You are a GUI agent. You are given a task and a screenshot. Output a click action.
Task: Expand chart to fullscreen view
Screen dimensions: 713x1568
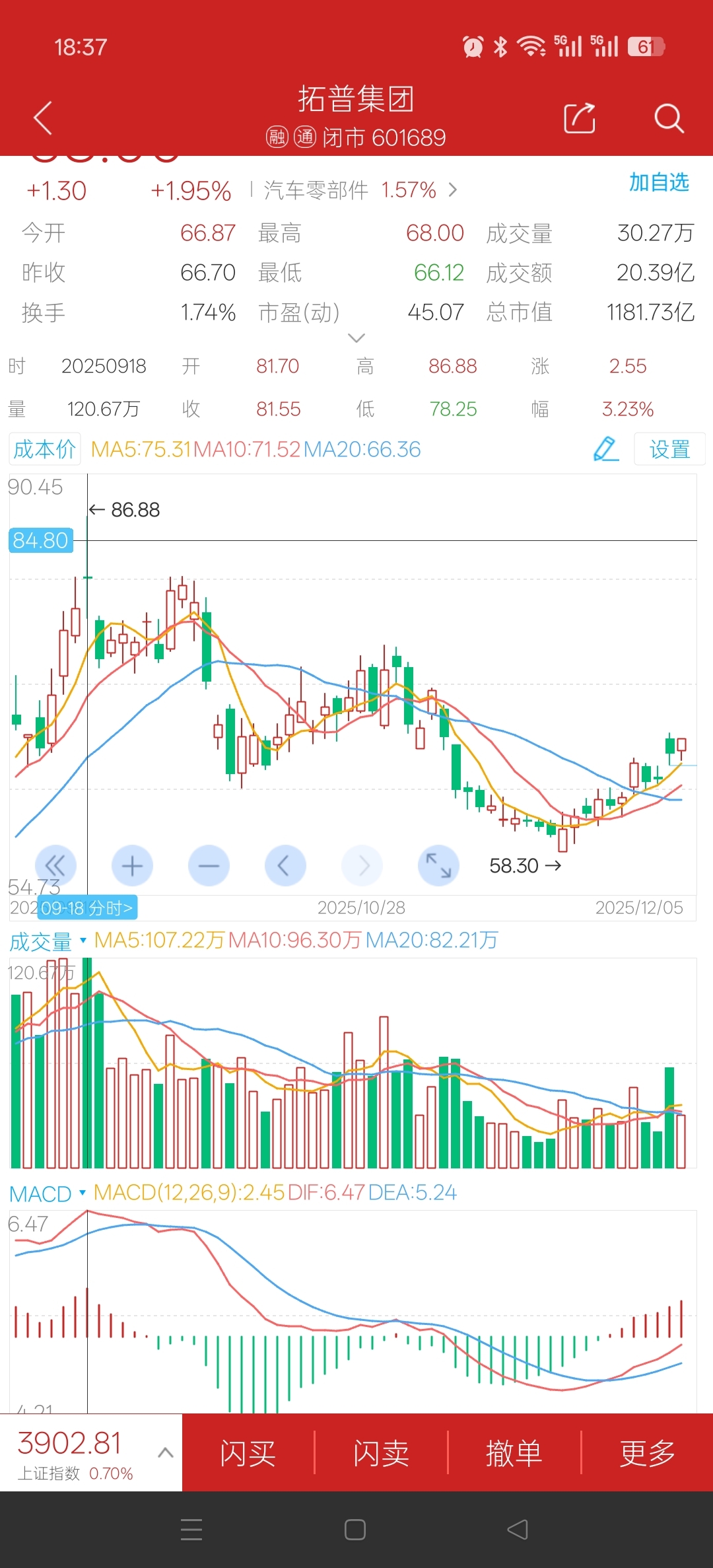click(x=438, y=865)
